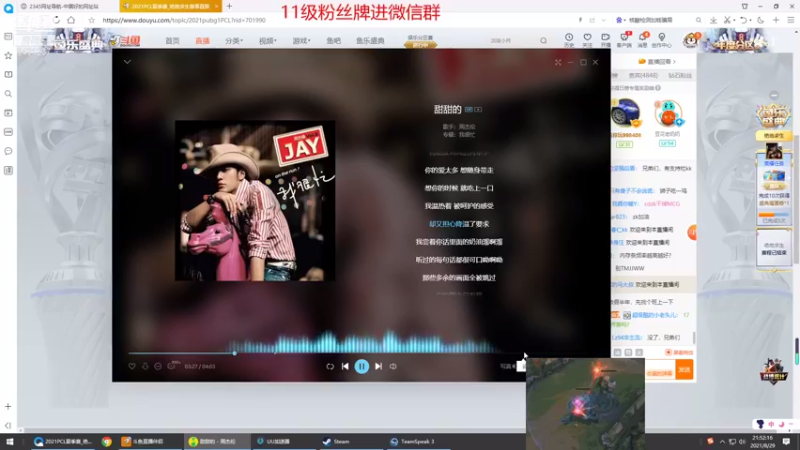Go to browser home page
Screen dimensions: 800x450
71,20
